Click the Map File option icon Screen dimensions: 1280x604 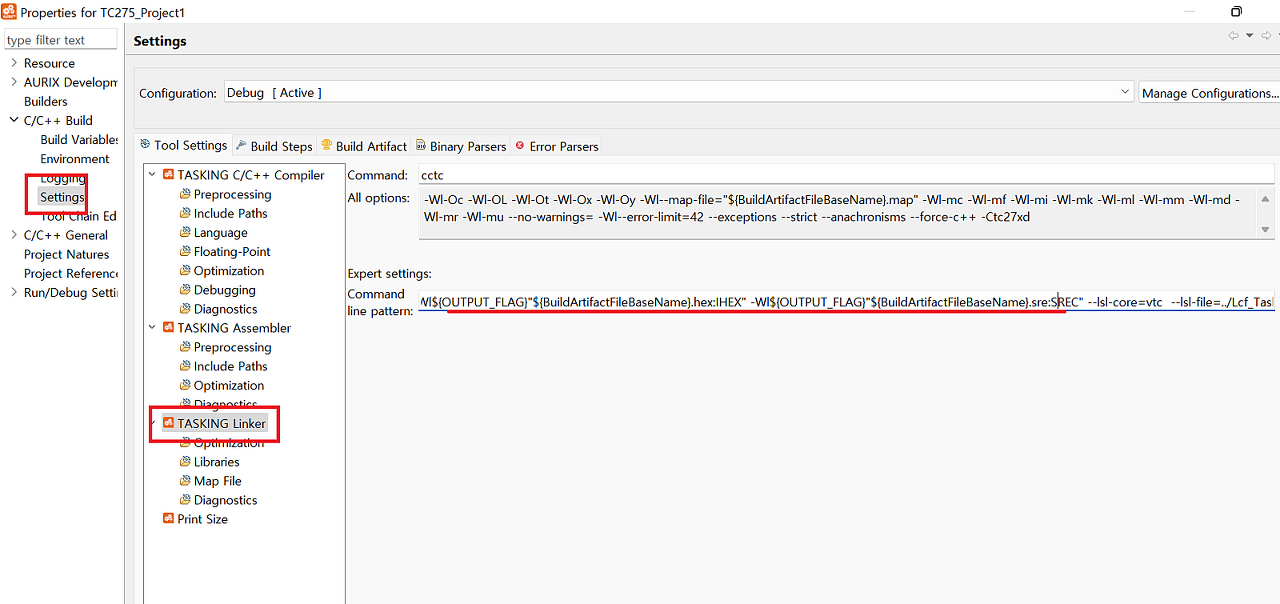[x=185, y=481]
